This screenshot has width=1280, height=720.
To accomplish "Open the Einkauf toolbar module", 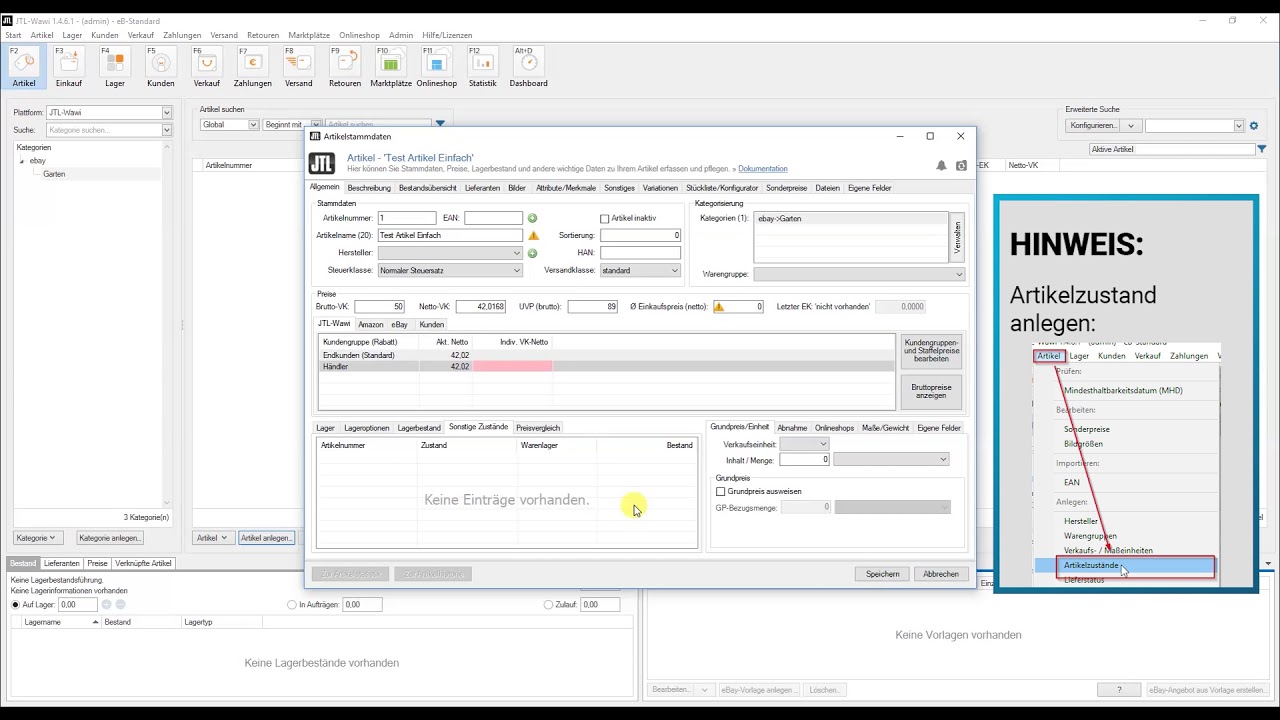I will pyautogui.click(x=69, y=68).
